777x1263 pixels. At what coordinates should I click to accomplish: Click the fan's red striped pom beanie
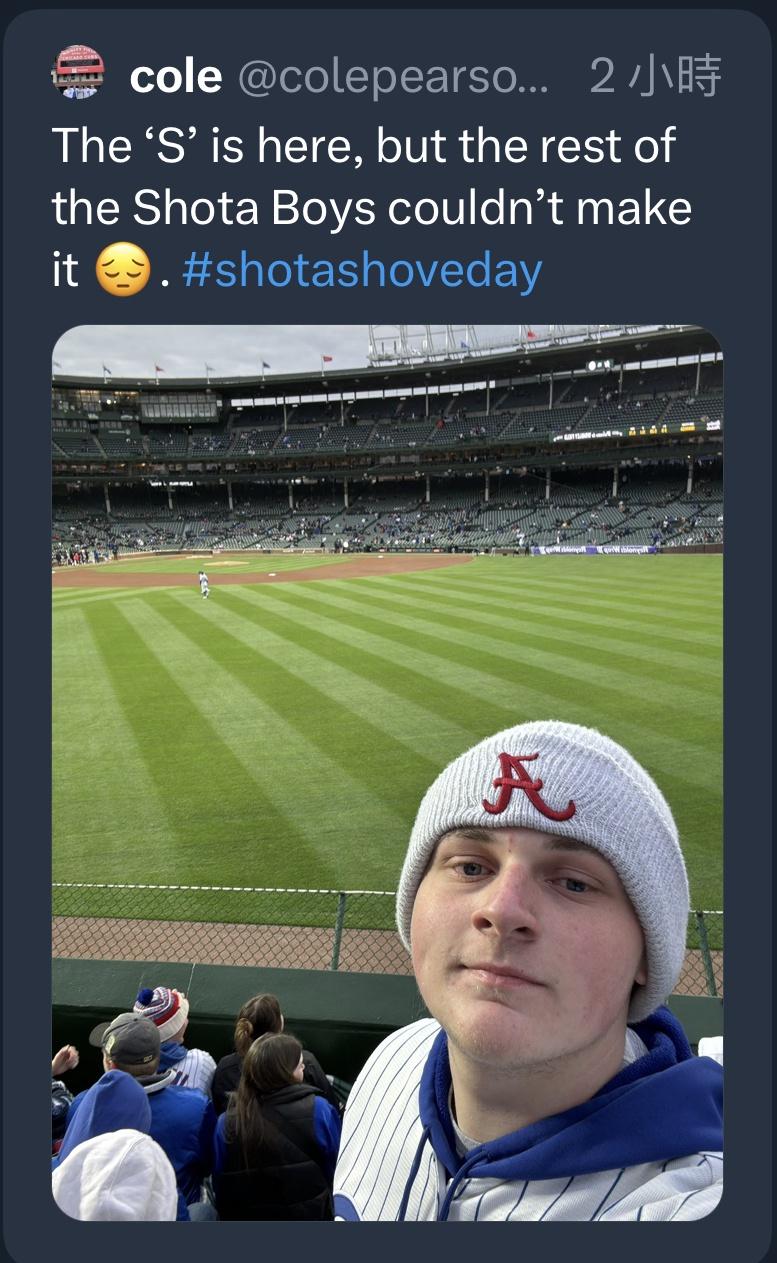(162, 1010)
